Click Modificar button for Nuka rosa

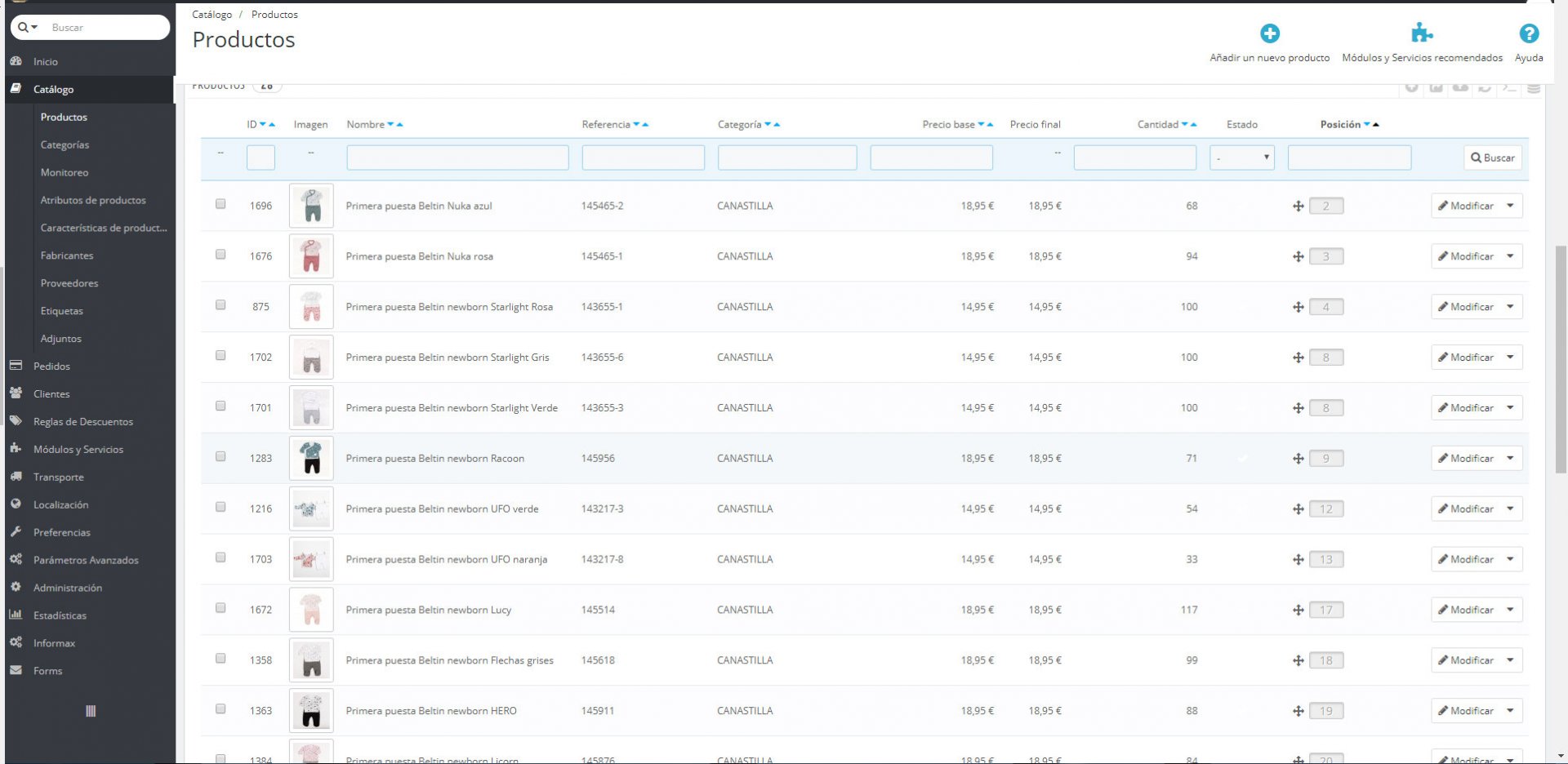pyautogui.click(x=1466, y=256)
